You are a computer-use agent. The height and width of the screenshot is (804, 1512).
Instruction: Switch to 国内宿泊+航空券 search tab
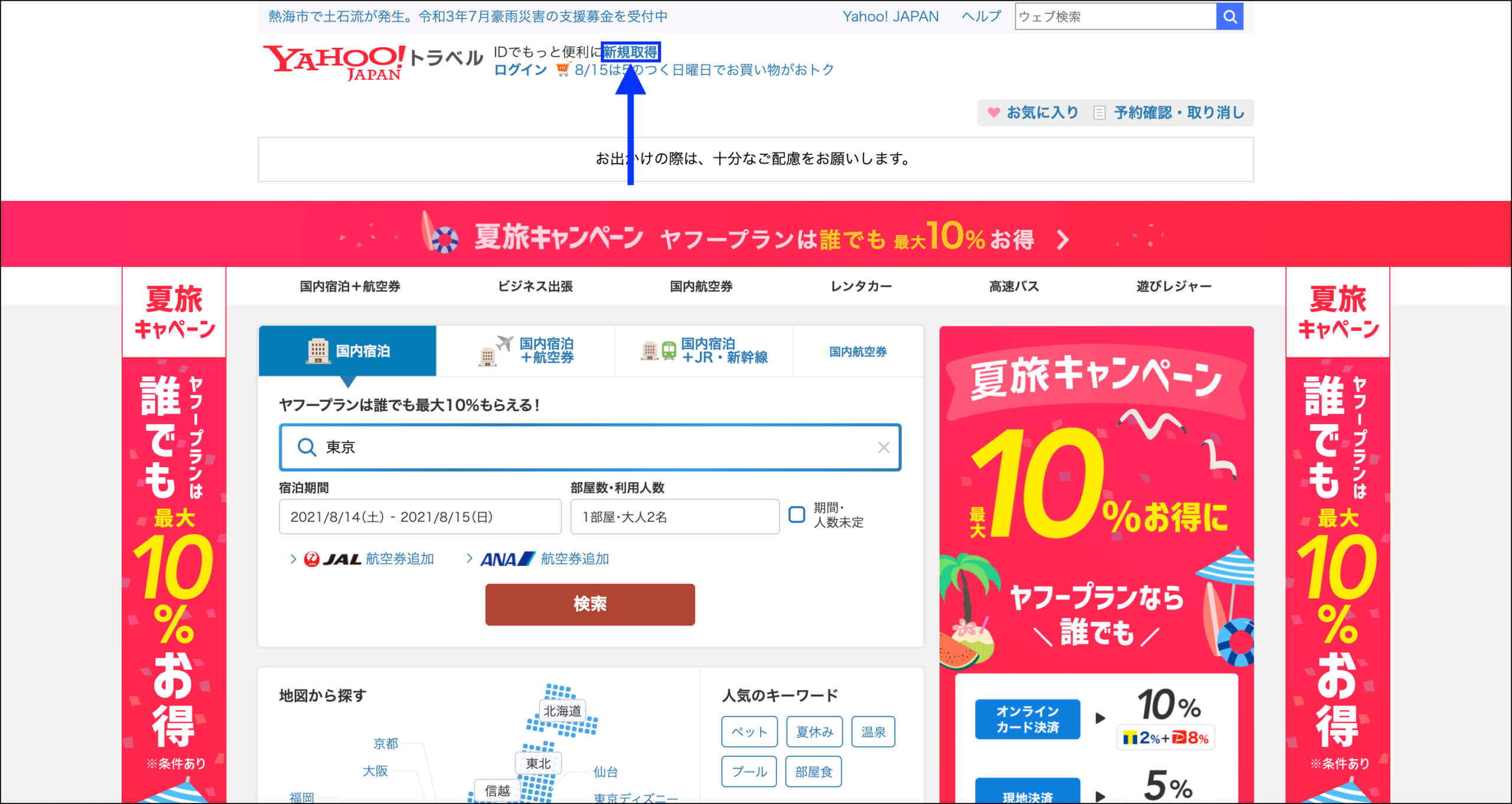coord(526,351)
